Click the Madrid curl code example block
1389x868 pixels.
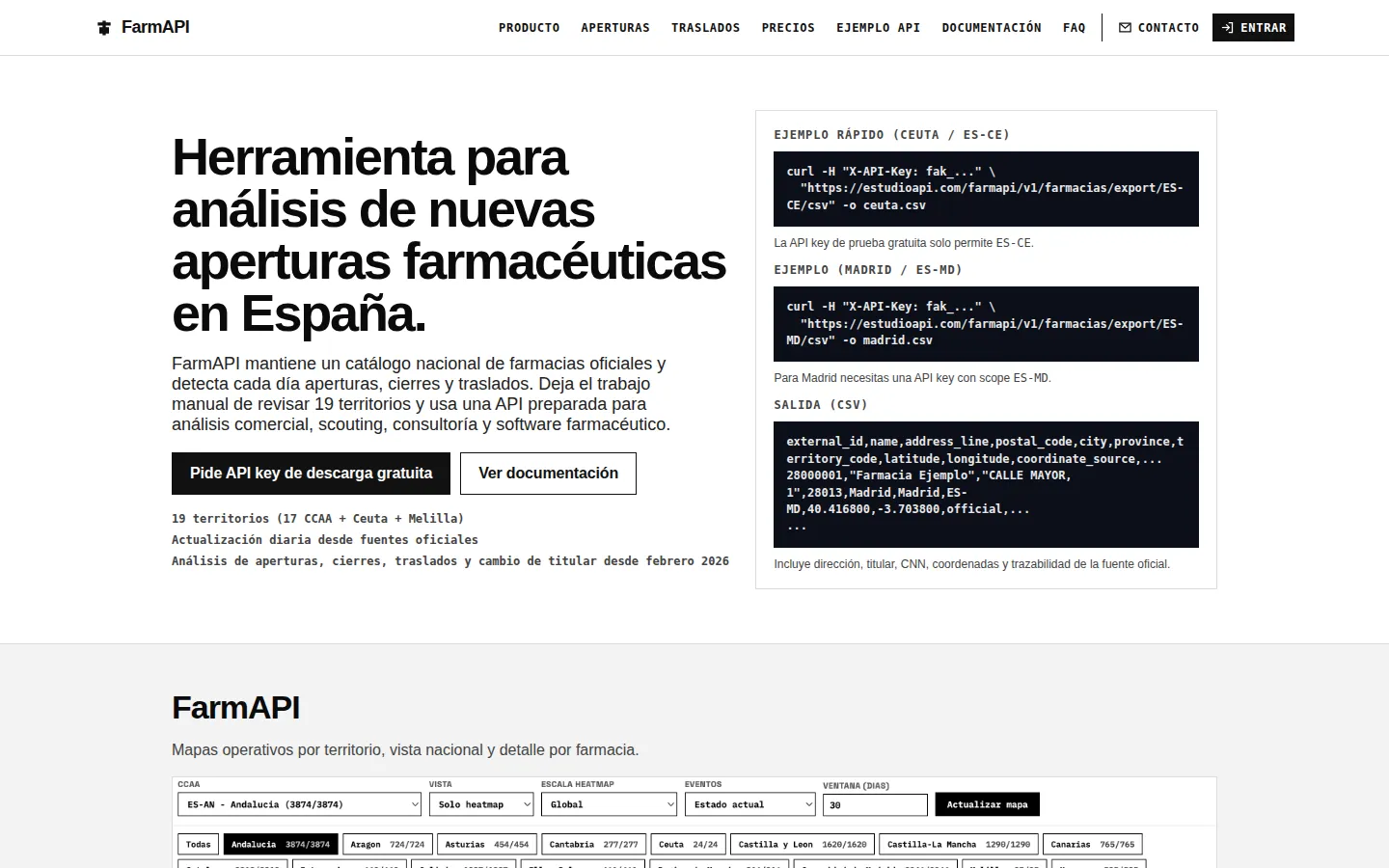[986, 324]
